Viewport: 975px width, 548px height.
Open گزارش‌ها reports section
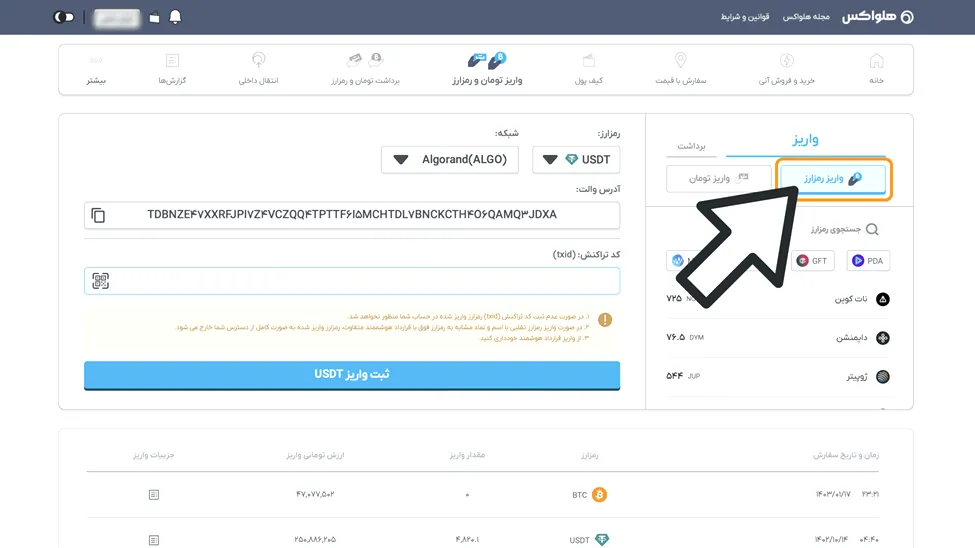[x=172, y=68]
